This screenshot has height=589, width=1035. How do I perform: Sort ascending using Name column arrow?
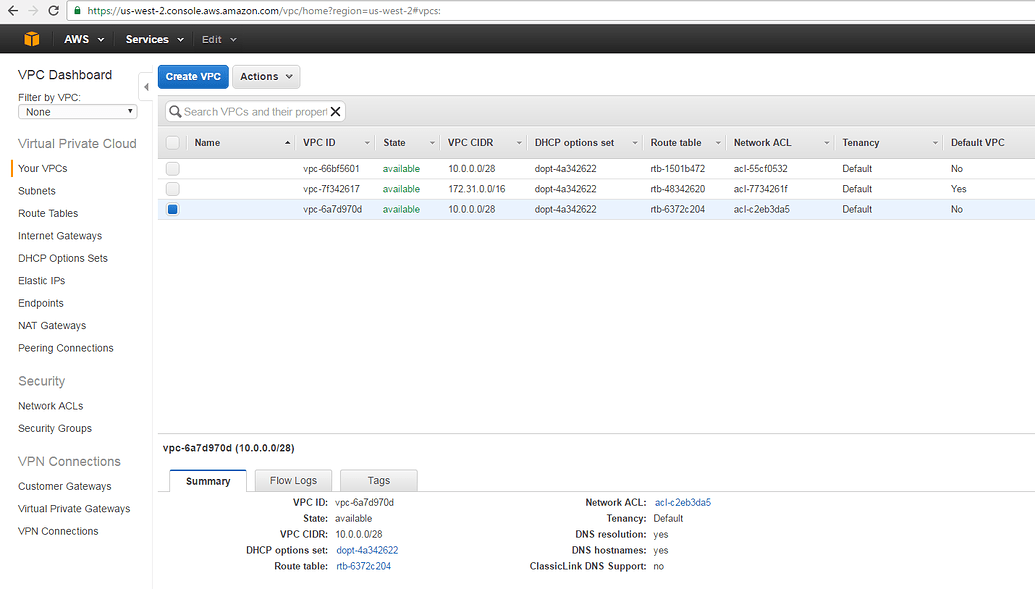pyautogui.click(x=287, y=143)
